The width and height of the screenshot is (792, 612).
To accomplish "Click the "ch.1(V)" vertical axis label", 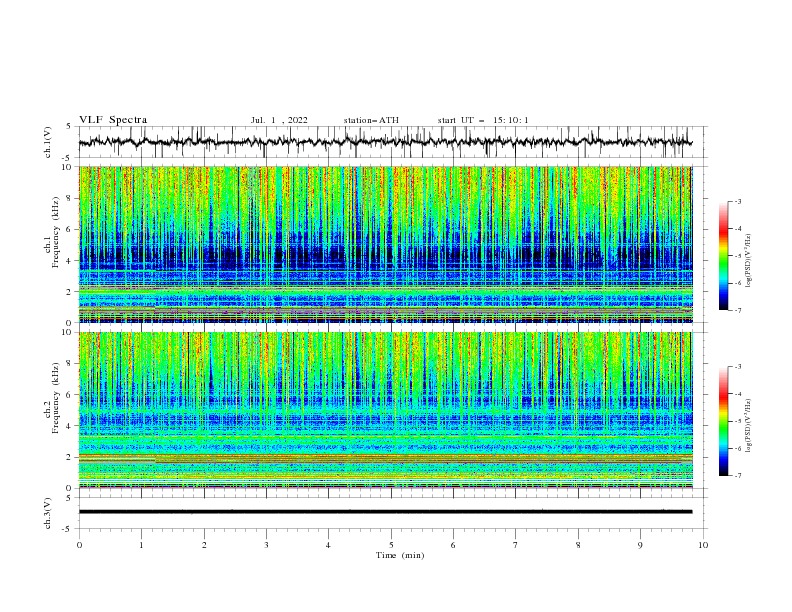I will [48, 142].
